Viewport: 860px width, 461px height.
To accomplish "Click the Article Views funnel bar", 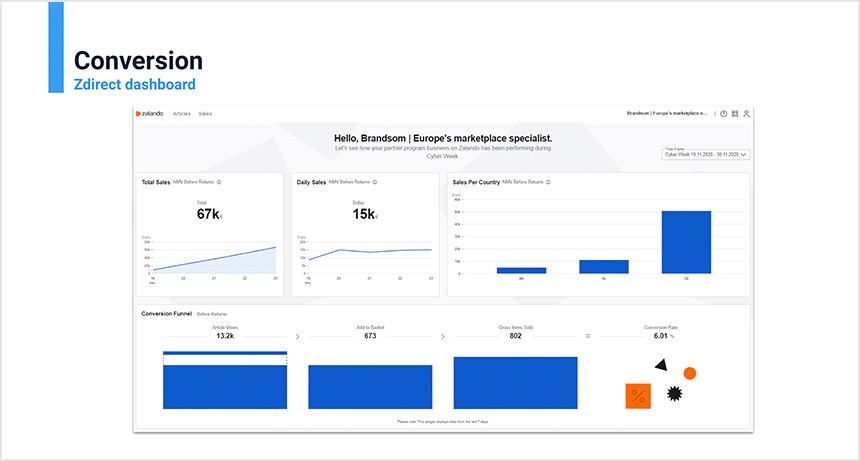I will click(225, 380).
